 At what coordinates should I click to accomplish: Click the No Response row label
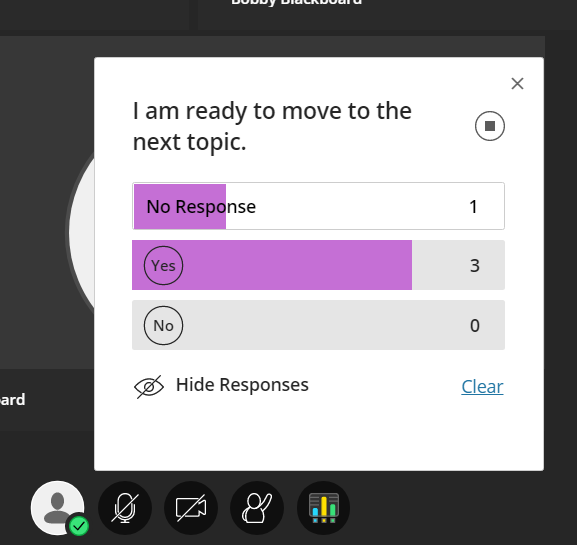pos(201,206)
